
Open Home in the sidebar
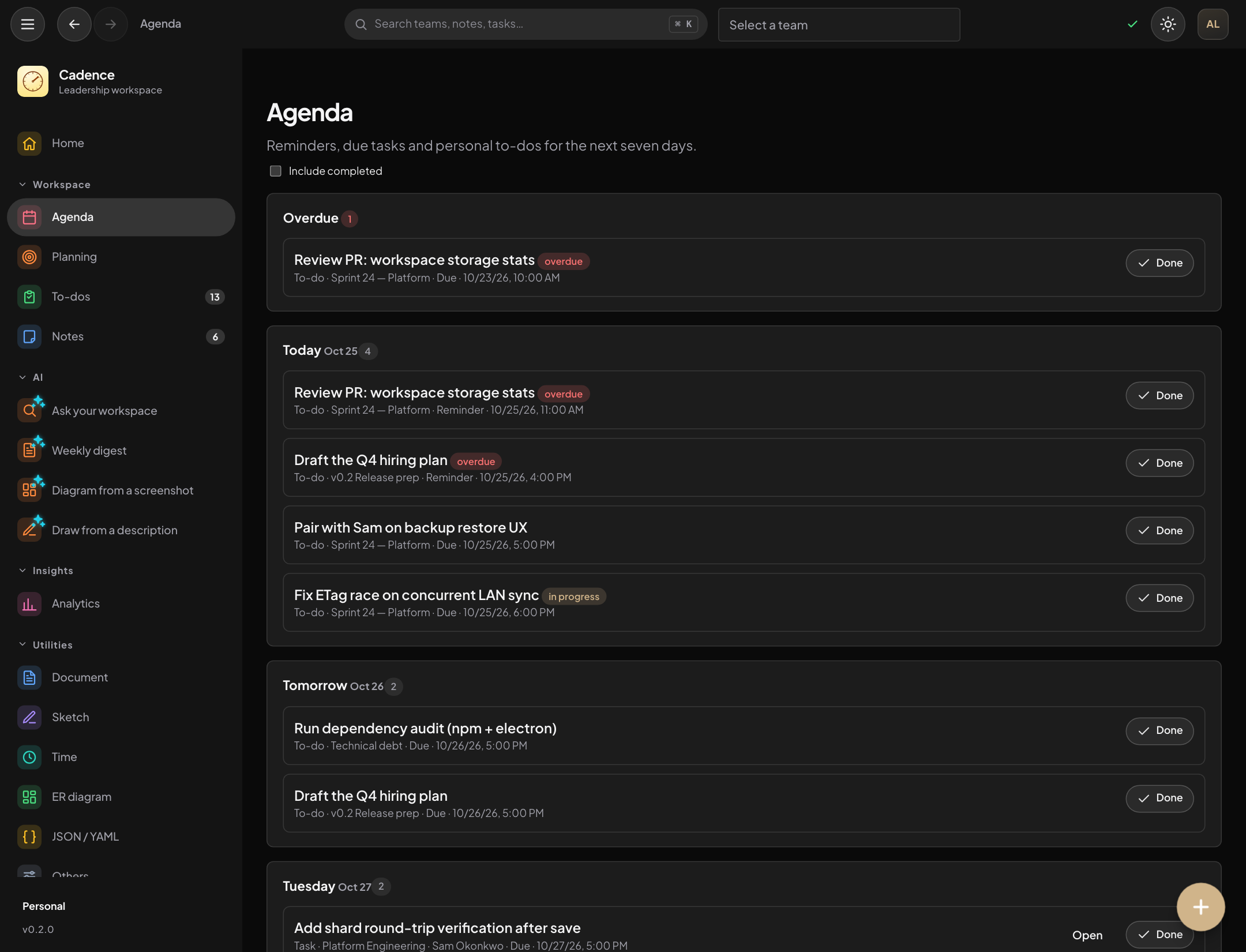121,143
